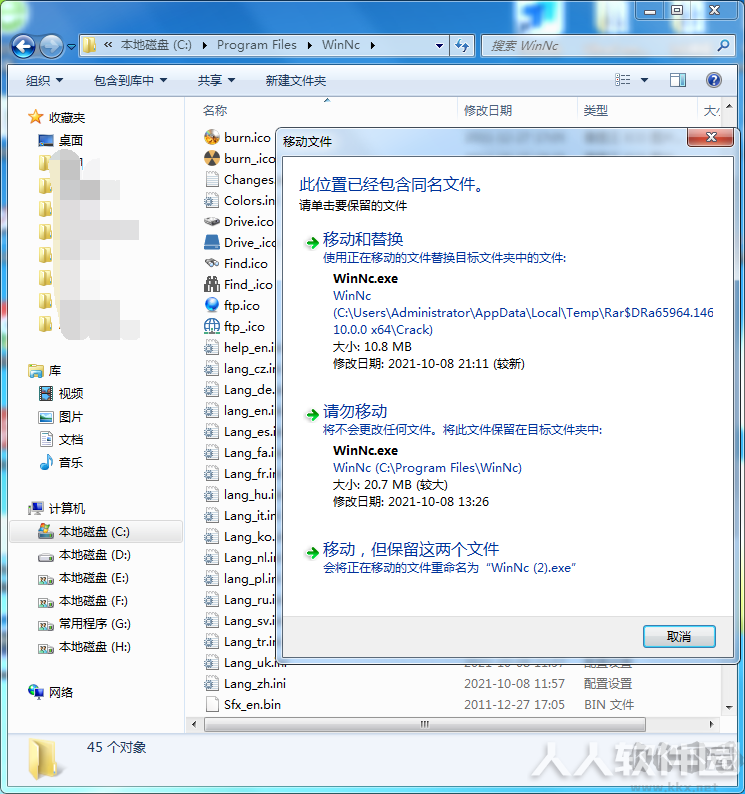
Task: Choose 请勿移动 option
Action: (x=355, y=411)
